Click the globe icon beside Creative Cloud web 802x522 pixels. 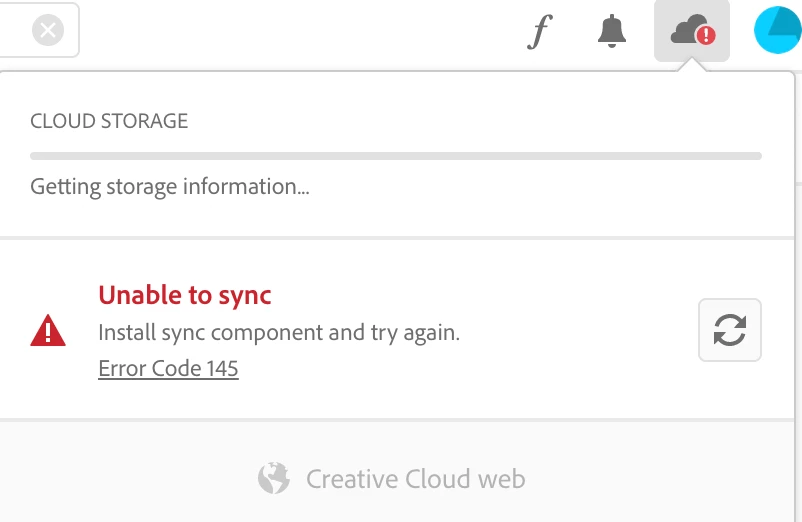click(273, 479)
